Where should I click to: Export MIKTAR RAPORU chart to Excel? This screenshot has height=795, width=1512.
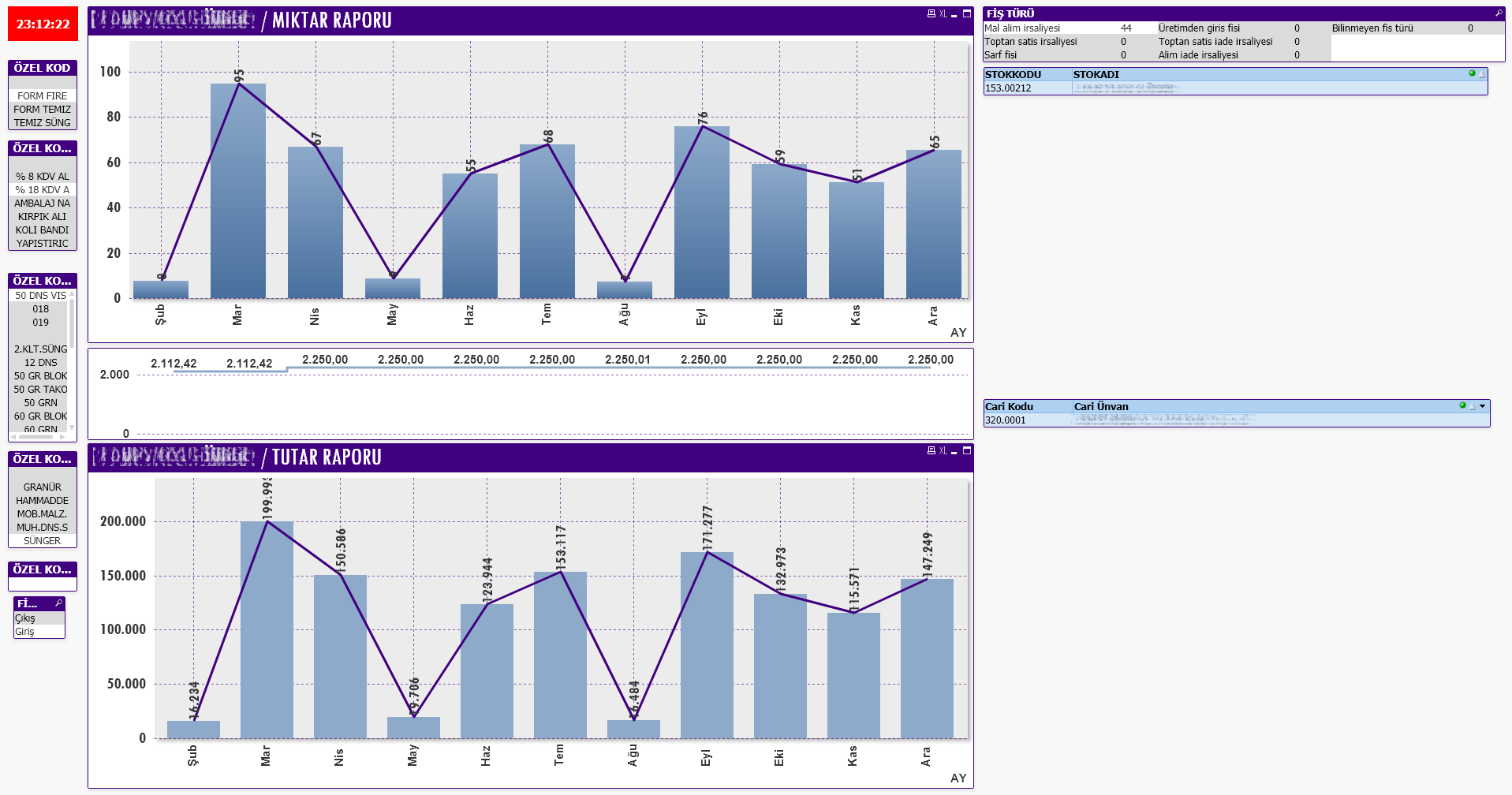click(943, 14)
